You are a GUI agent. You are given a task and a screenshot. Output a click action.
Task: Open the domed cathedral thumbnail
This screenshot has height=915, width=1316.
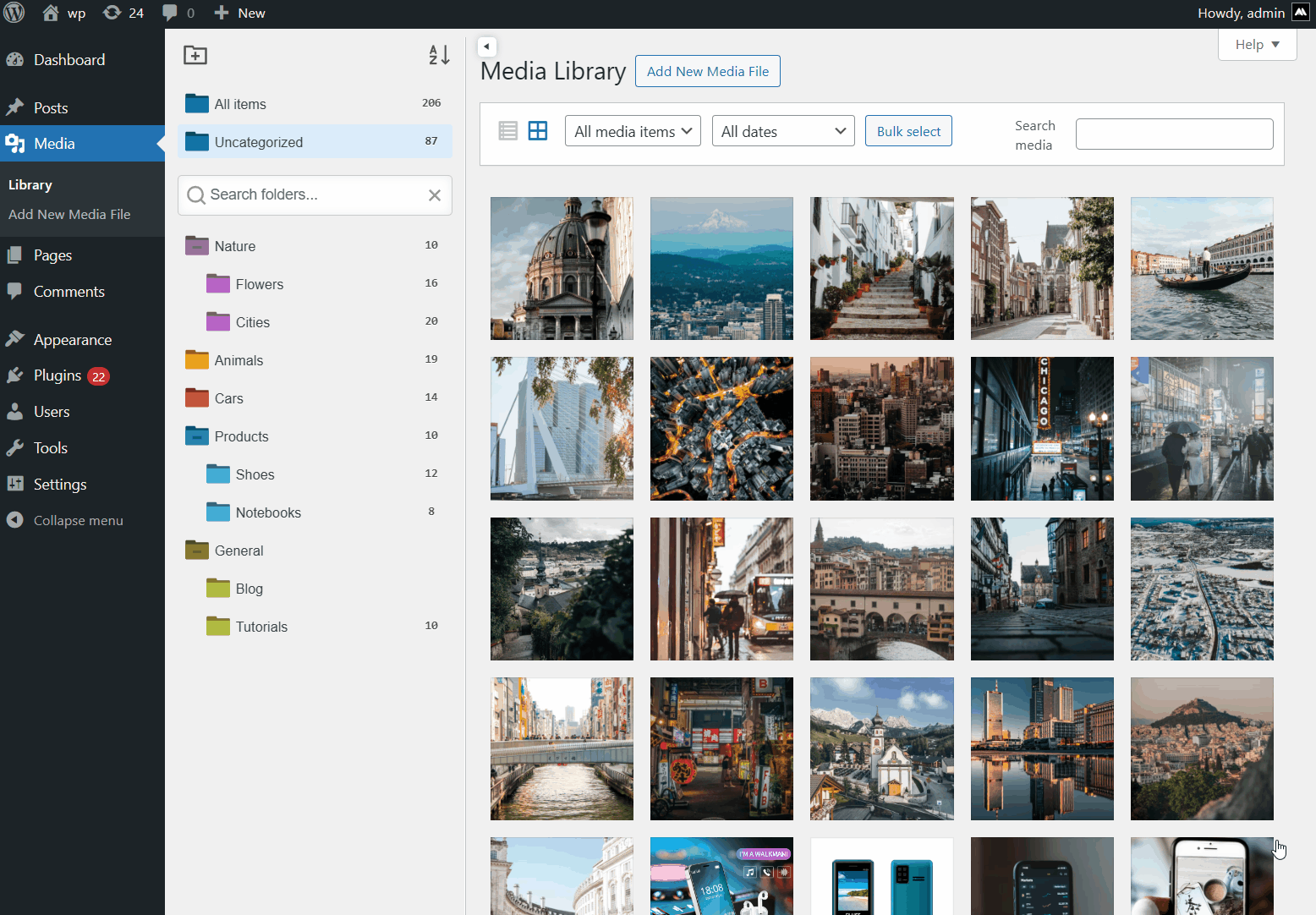point(562,269)
